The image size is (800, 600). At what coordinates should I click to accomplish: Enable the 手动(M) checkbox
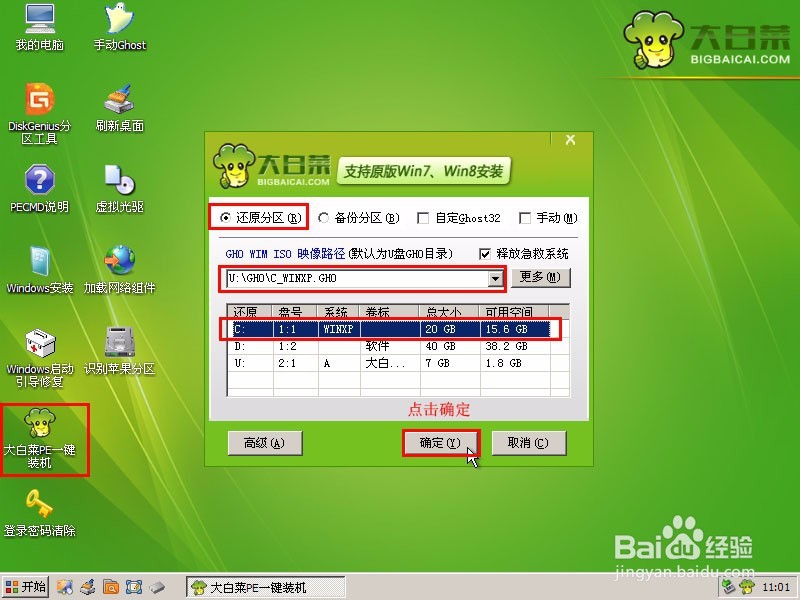[x=524, y=218]
